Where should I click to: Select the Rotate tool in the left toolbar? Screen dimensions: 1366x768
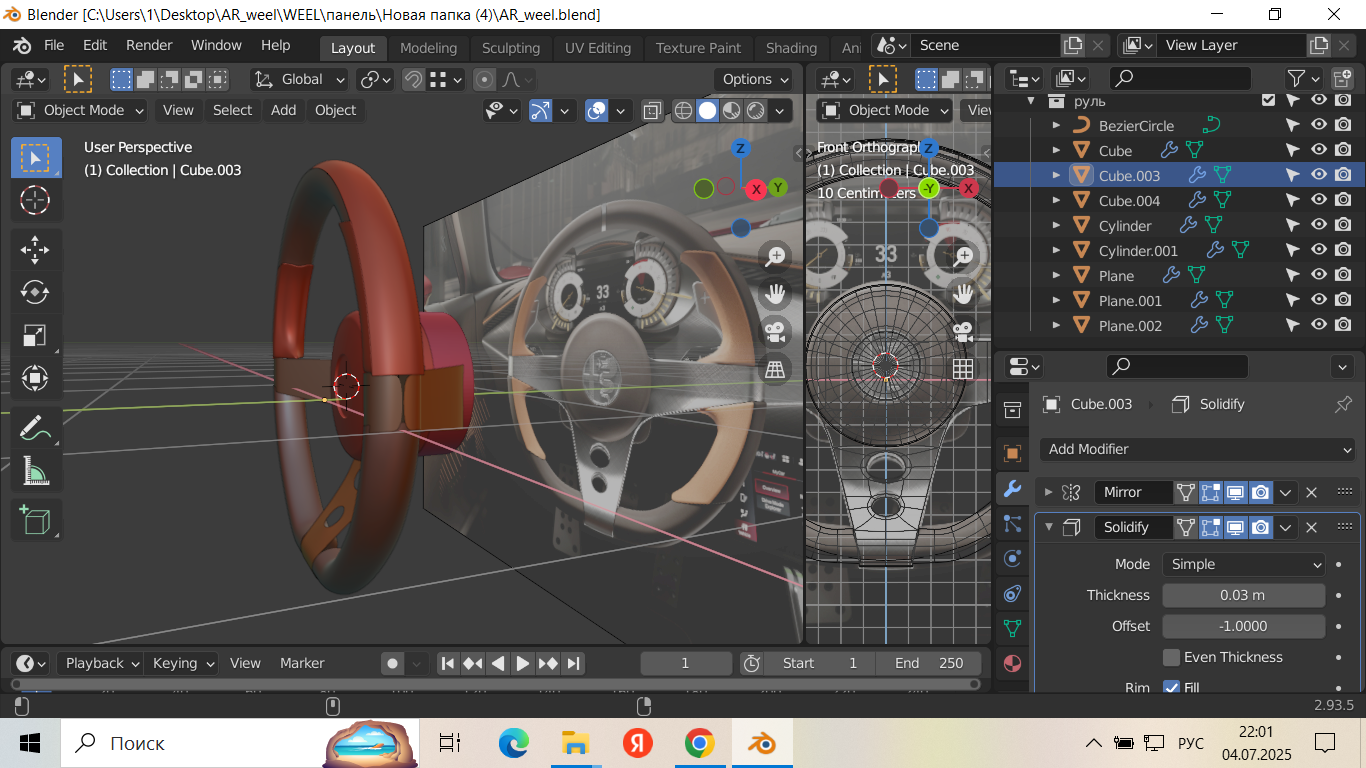pyautogui.click(x=35, y=292)
